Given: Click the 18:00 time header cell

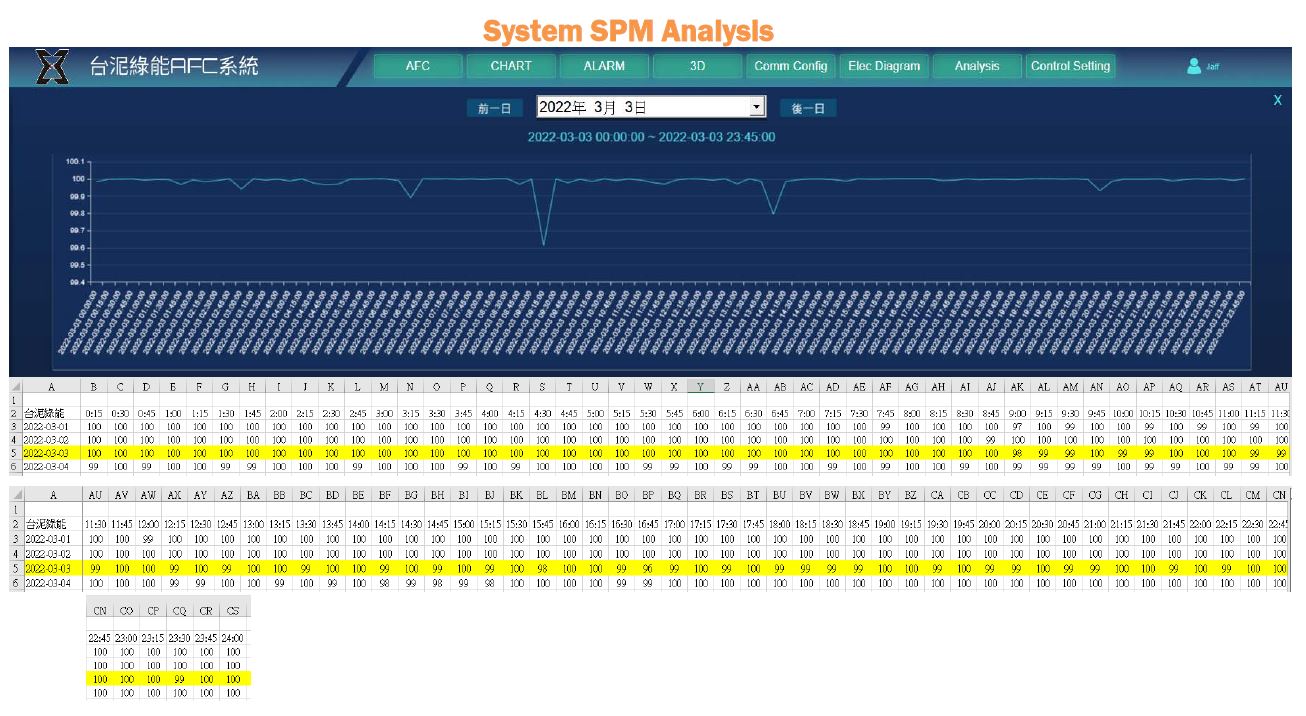Looking at the screenshot, I should point(779,523).
